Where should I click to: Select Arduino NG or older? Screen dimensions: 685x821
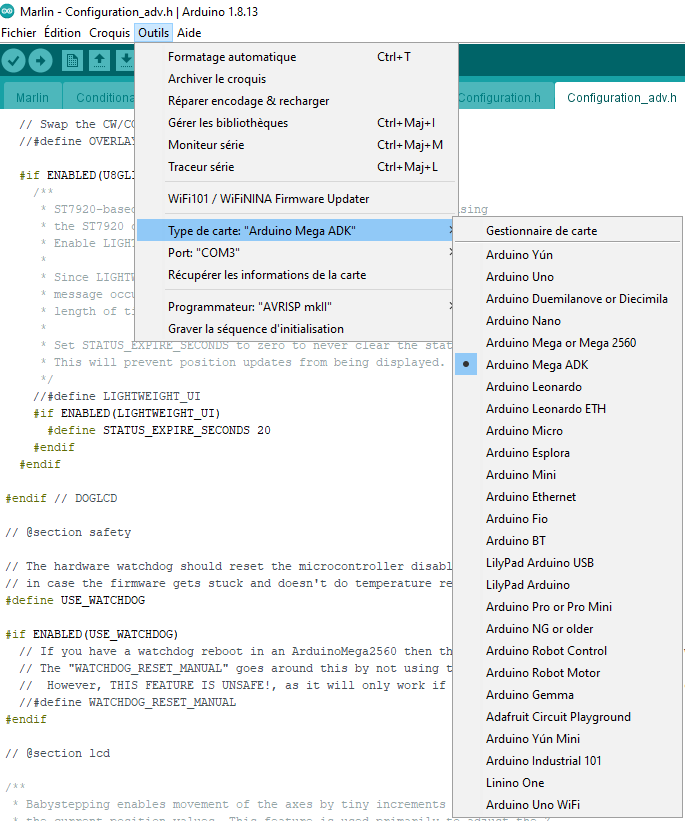[x=568, y=629]
